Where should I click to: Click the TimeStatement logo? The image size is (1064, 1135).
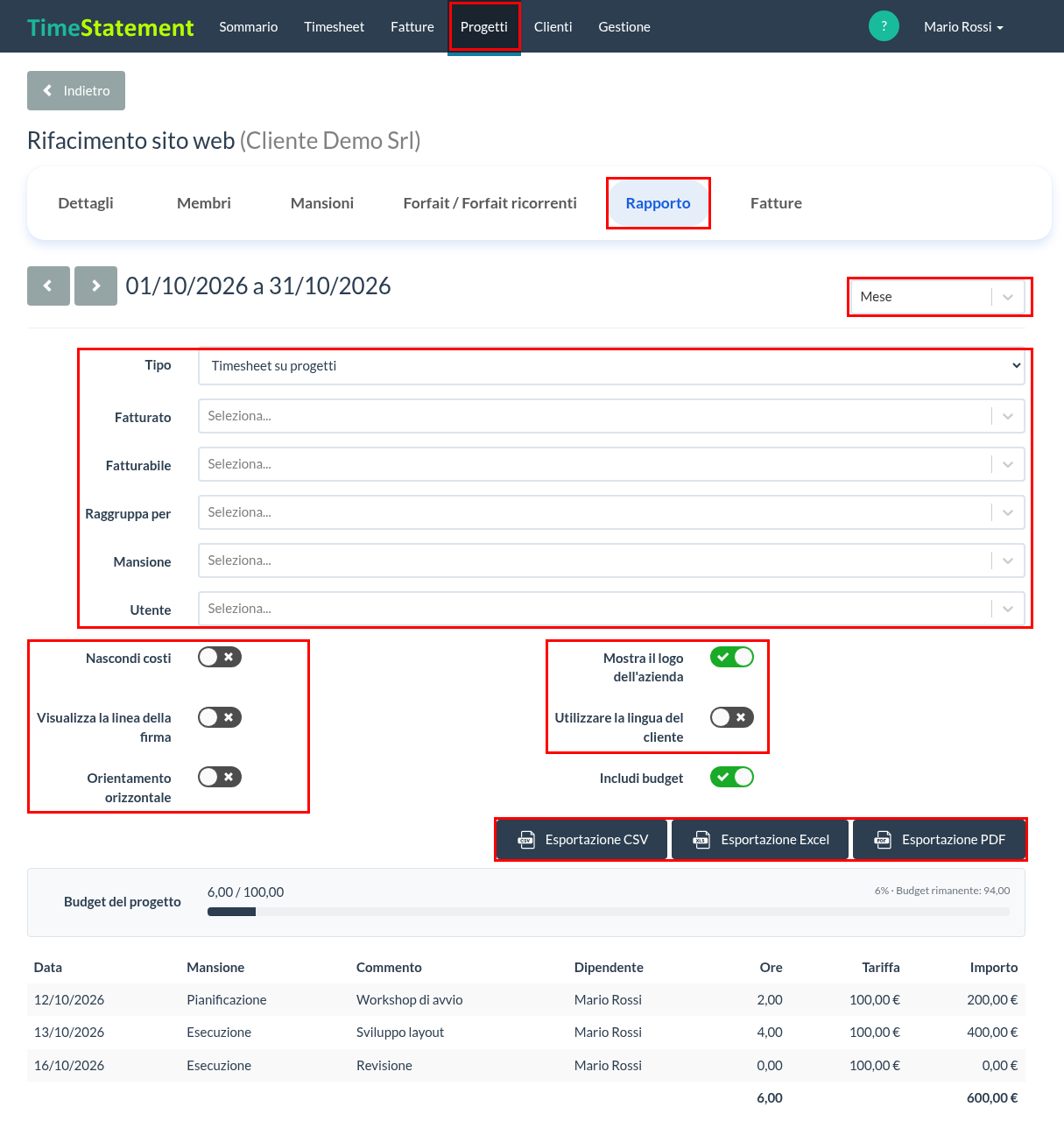point(110,27)
